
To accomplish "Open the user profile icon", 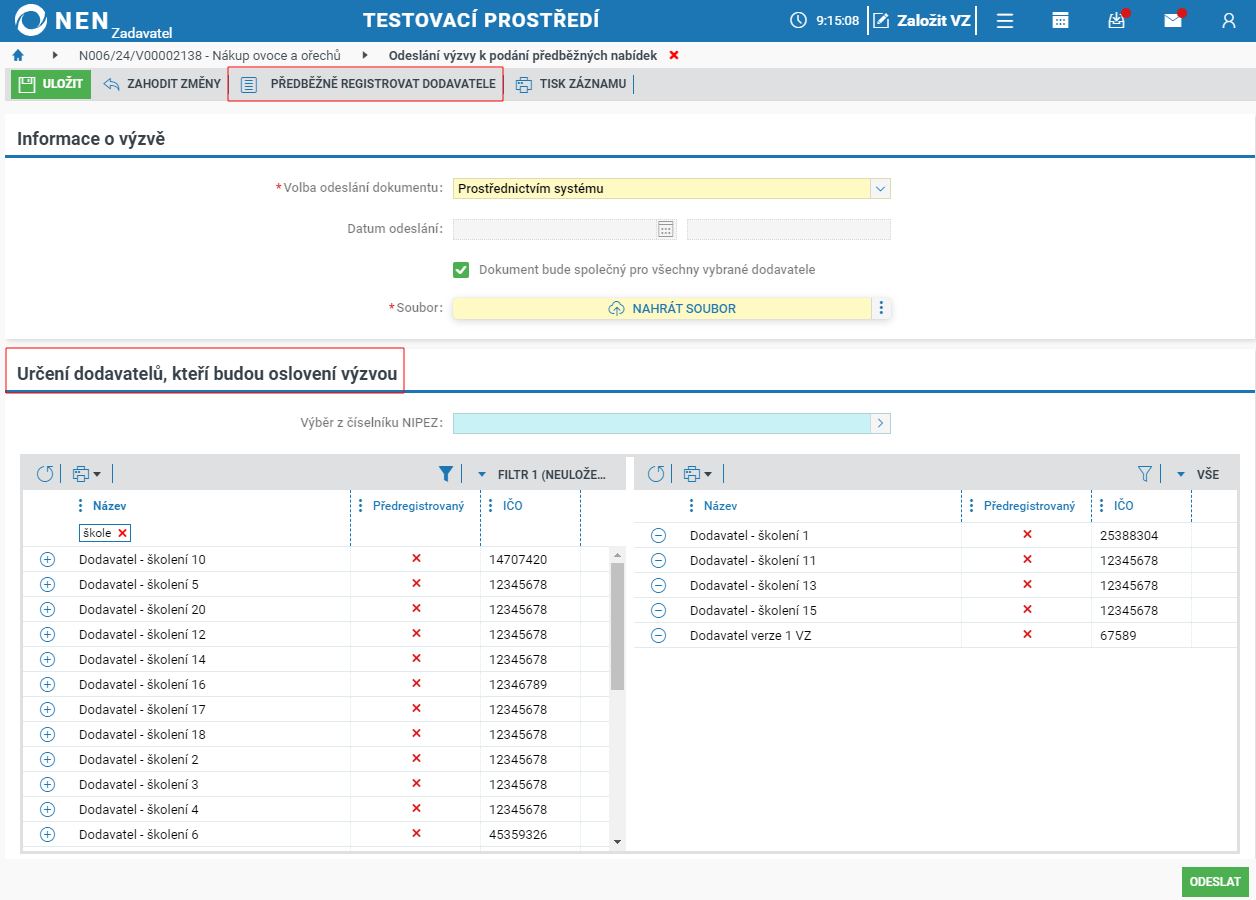I will [x=1229, y=20].
